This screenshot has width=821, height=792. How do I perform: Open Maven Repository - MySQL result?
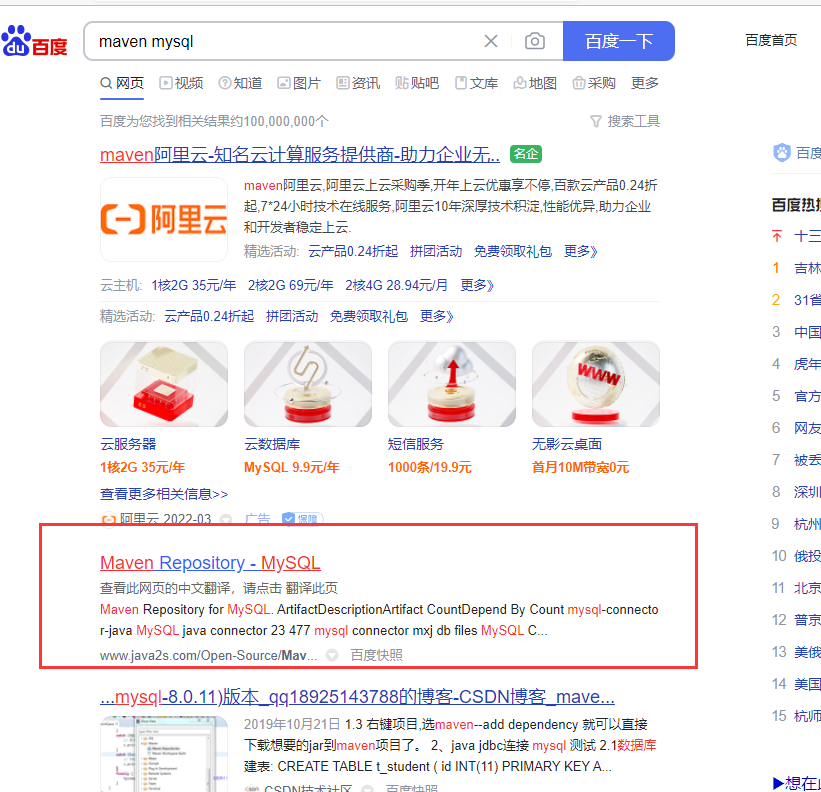pos(210,563)
